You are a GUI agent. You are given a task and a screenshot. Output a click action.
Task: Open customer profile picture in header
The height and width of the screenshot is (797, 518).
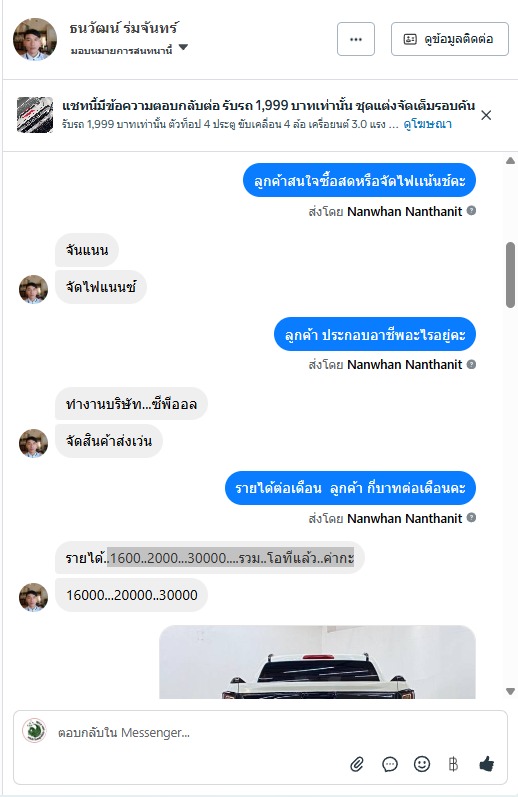point(35,39)
